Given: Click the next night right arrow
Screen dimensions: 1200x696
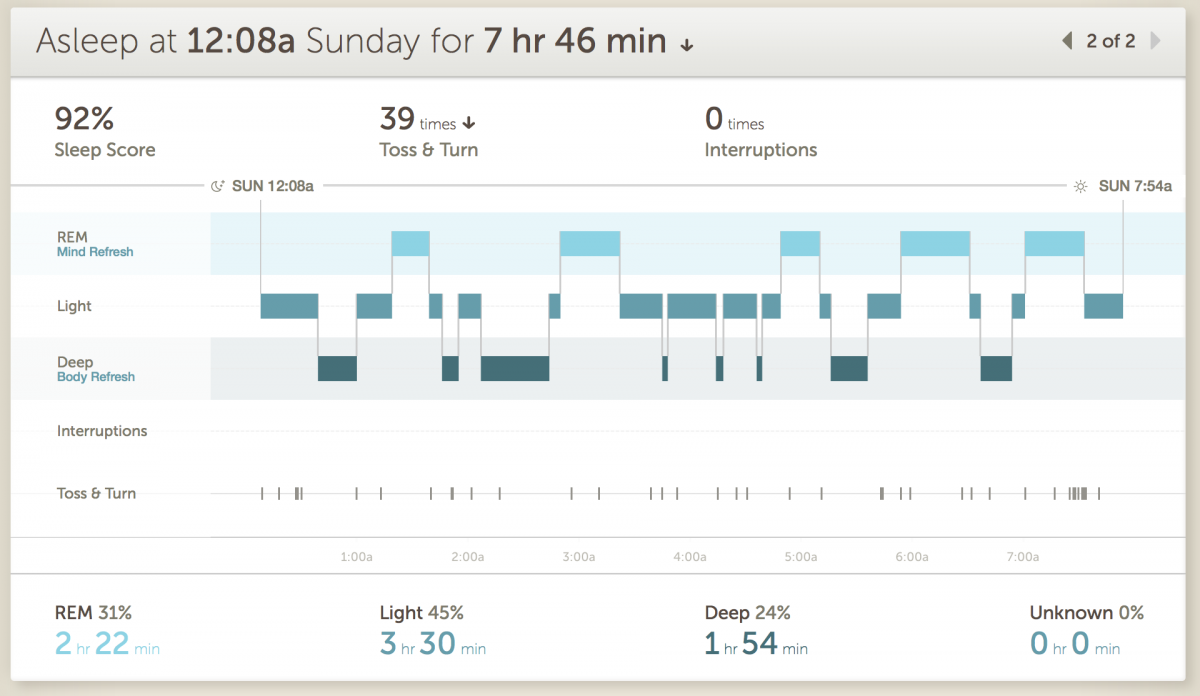Looking at the screenshot, I should tap(1155, 41).
